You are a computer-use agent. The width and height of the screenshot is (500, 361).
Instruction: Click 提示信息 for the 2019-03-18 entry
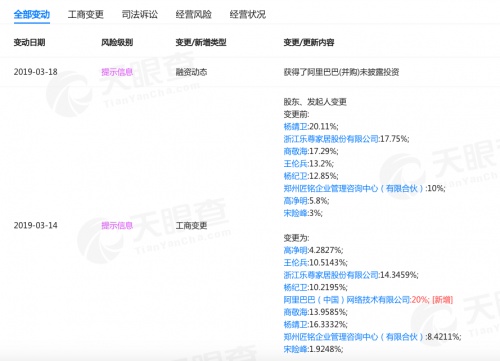[x=117, y=72]
